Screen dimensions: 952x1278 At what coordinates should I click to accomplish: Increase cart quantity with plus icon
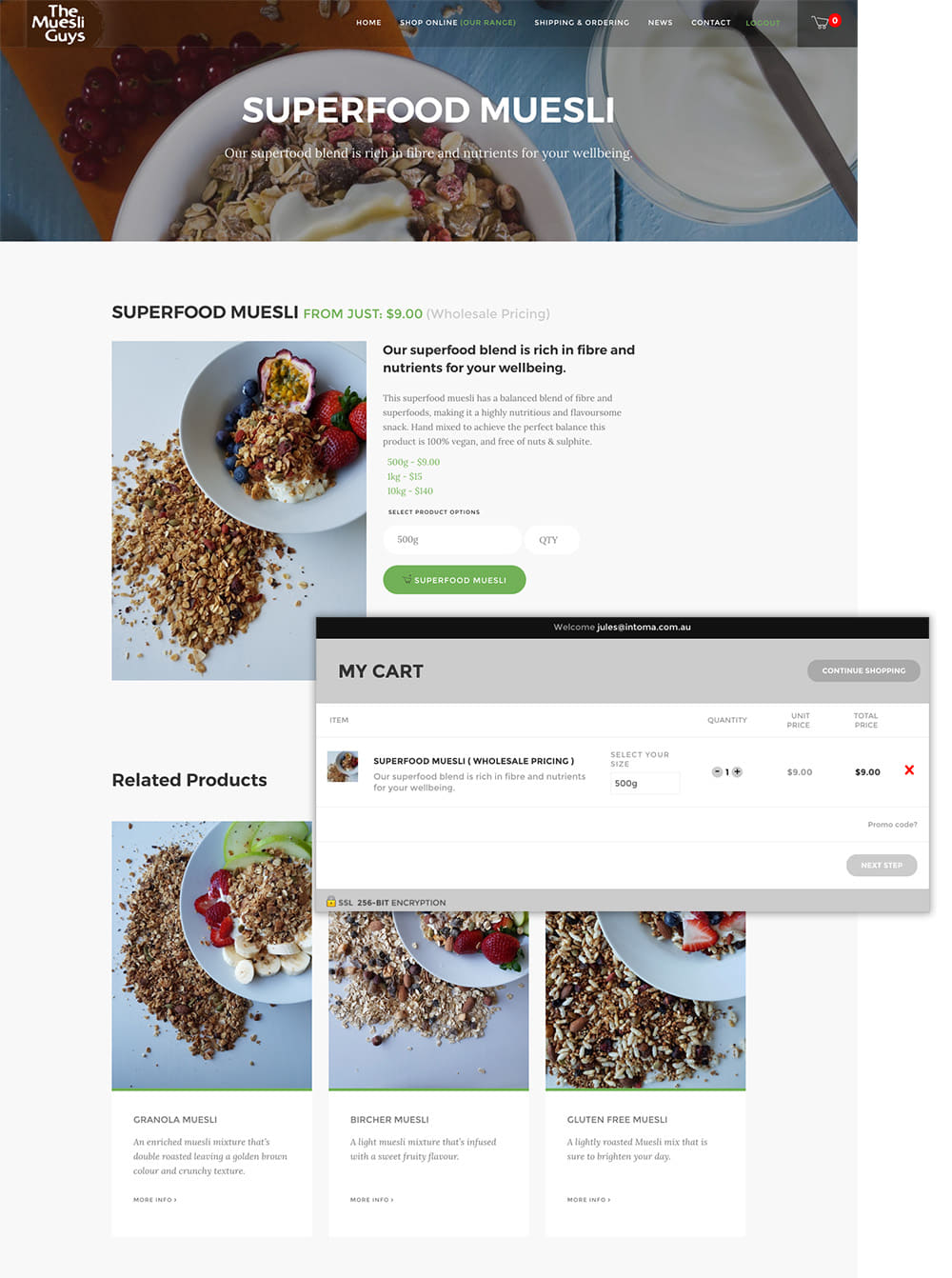[x=737, y=771]
